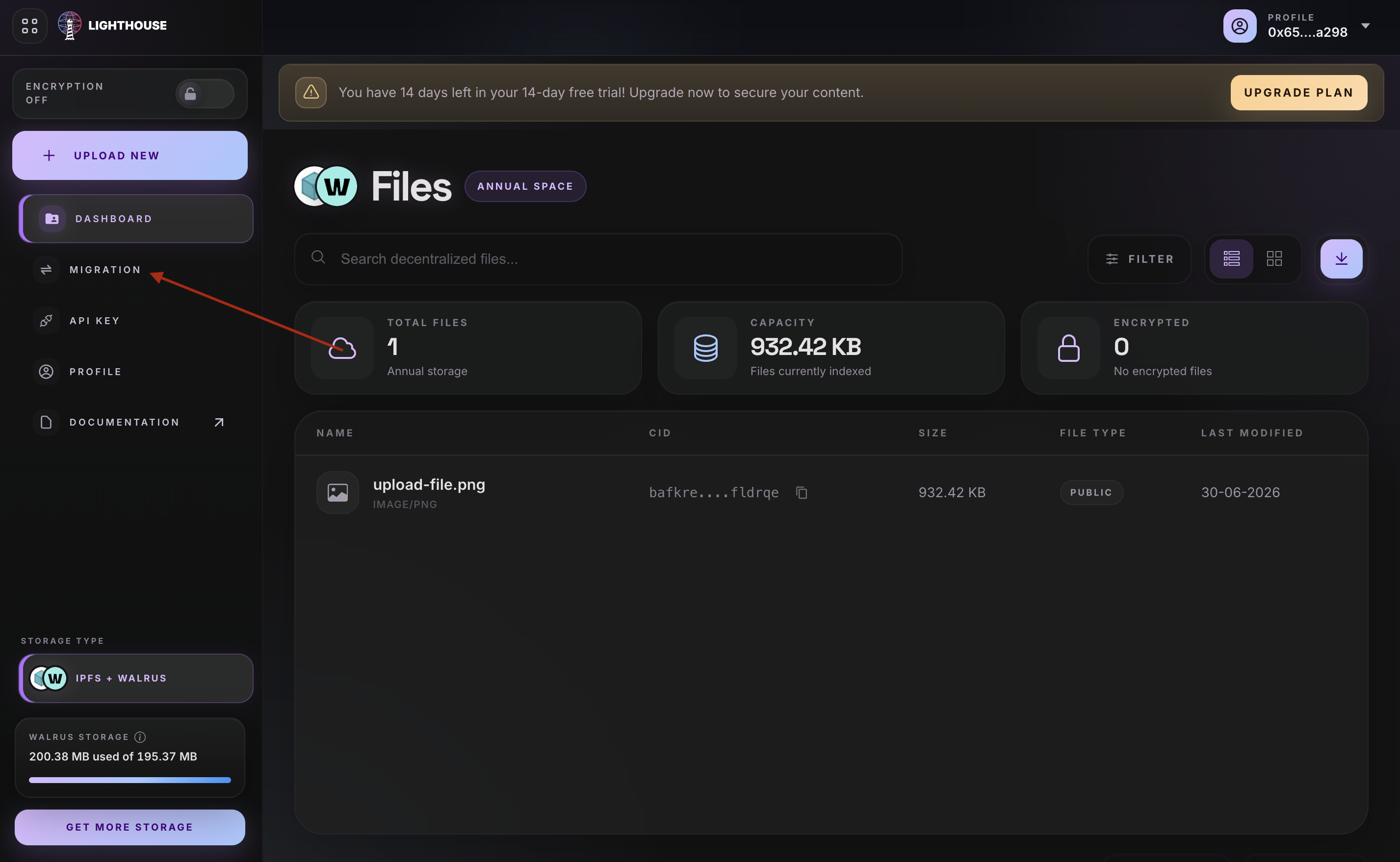Open the API Key page
Viewport: 1400px width, 862px height.
coord(94,320)
